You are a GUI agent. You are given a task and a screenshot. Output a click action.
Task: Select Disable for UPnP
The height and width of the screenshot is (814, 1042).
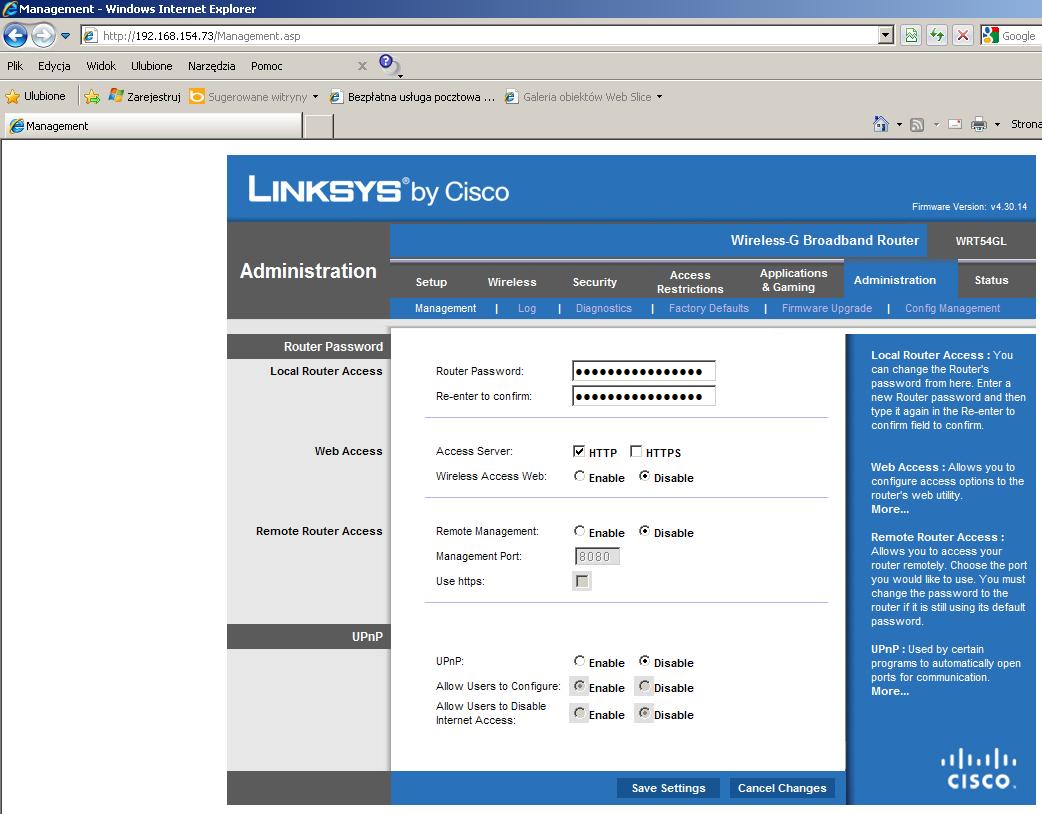pos(645,662)
